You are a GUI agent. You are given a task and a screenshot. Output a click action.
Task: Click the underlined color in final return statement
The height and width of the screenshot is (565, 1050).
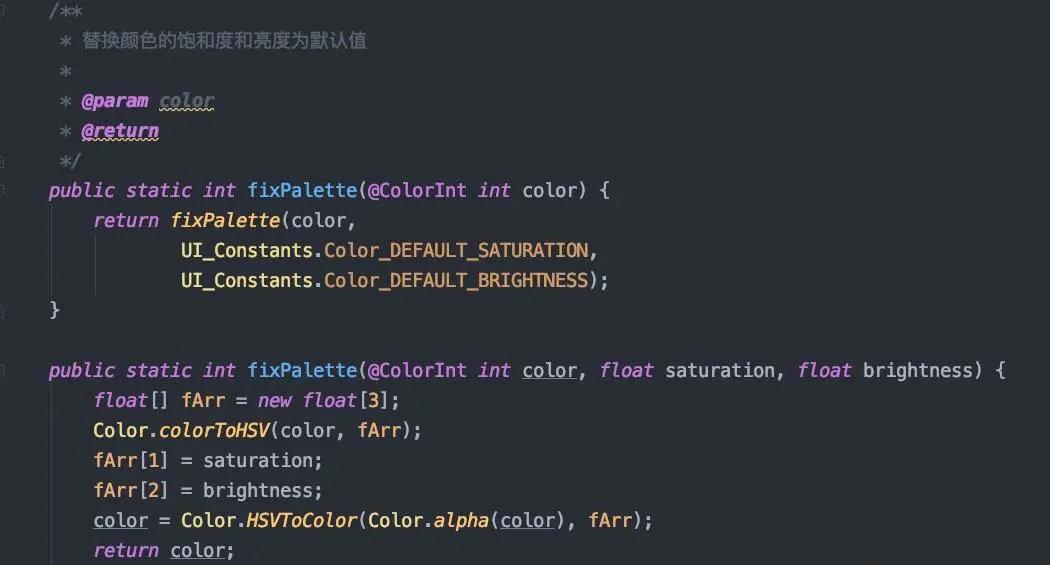(197, 550)
